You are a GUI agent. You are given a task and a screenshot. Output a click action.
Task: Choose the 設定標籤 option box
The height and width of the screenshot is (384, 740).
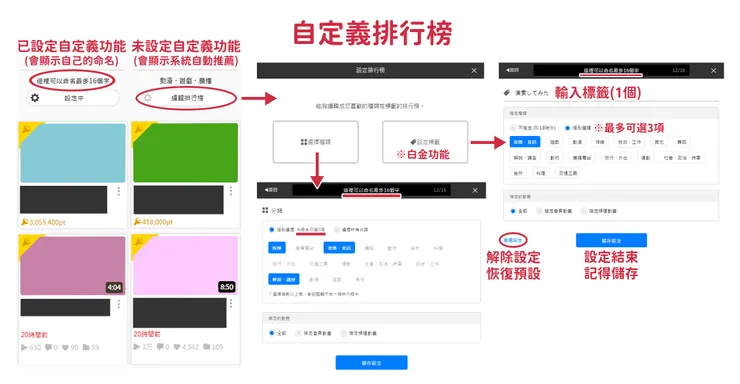pos(425,142)
